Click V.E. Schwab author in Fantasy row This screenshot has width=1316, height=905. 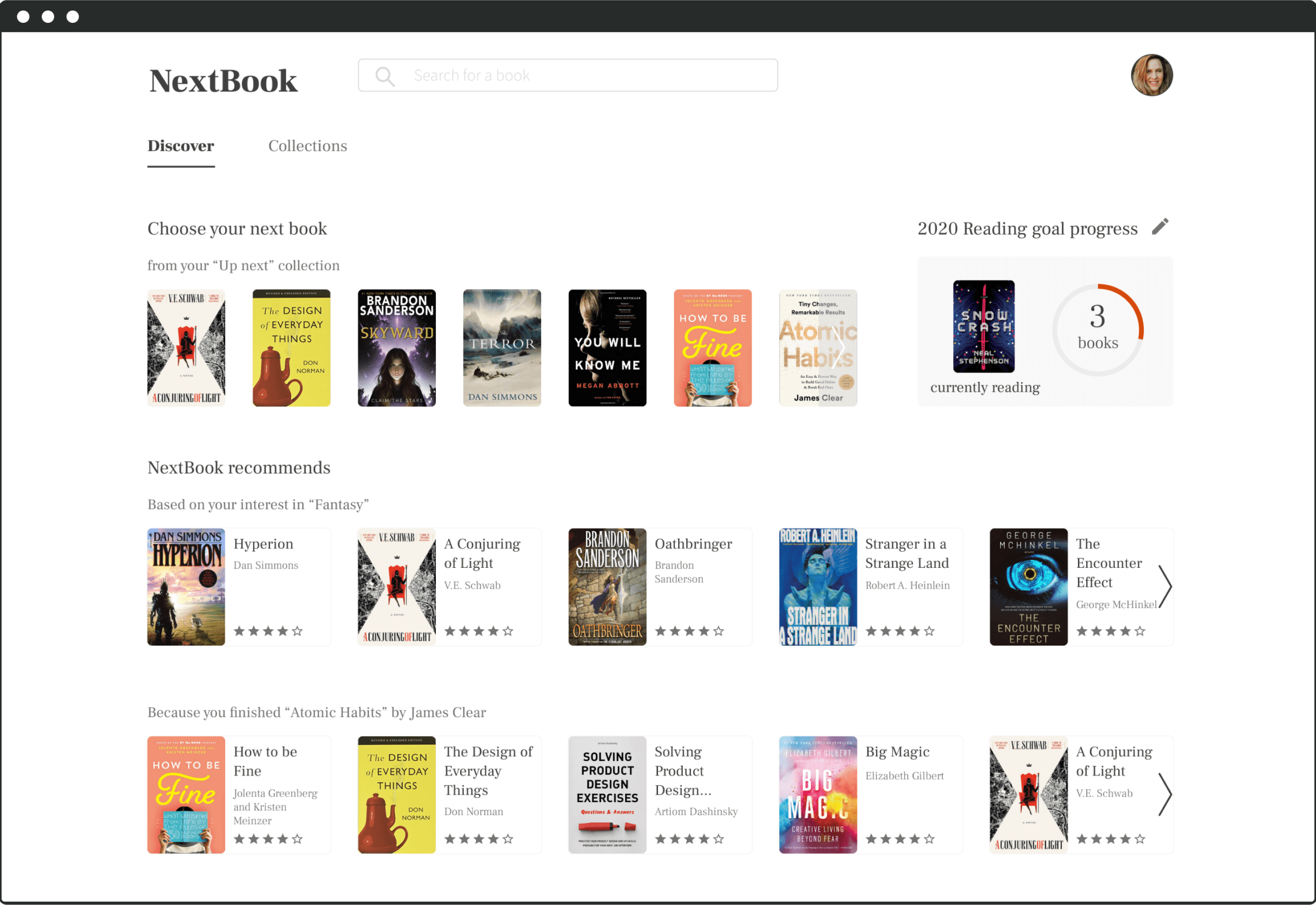pyautogui.click(x=472, y=585)
